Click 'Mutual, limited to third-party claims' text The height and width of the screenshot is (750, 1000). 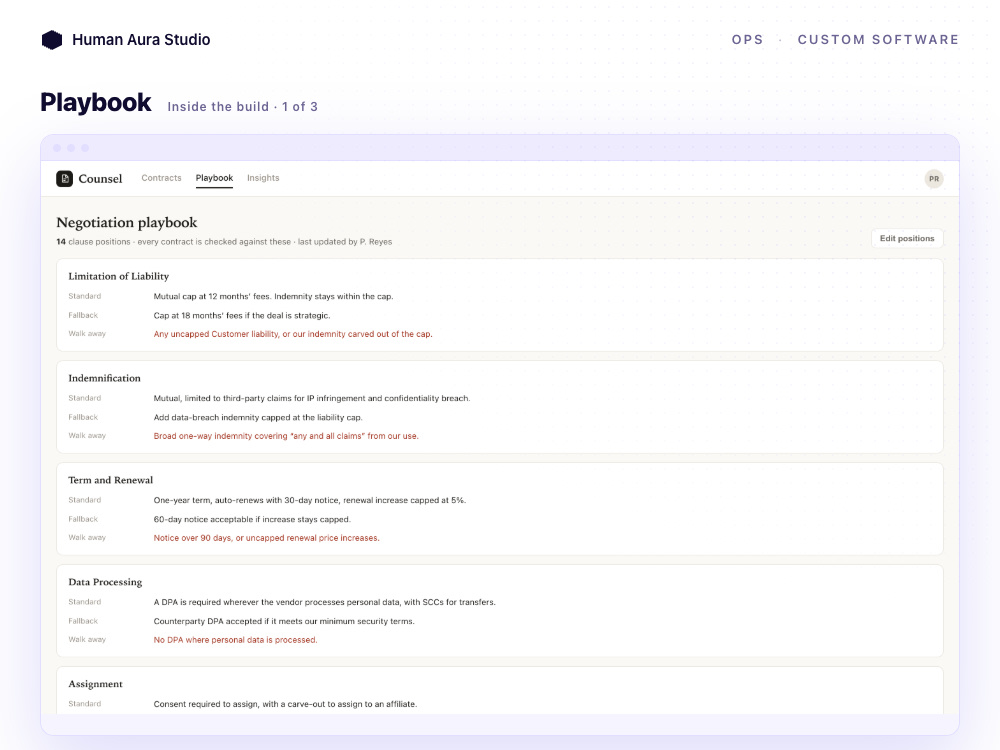coord(312,398)
